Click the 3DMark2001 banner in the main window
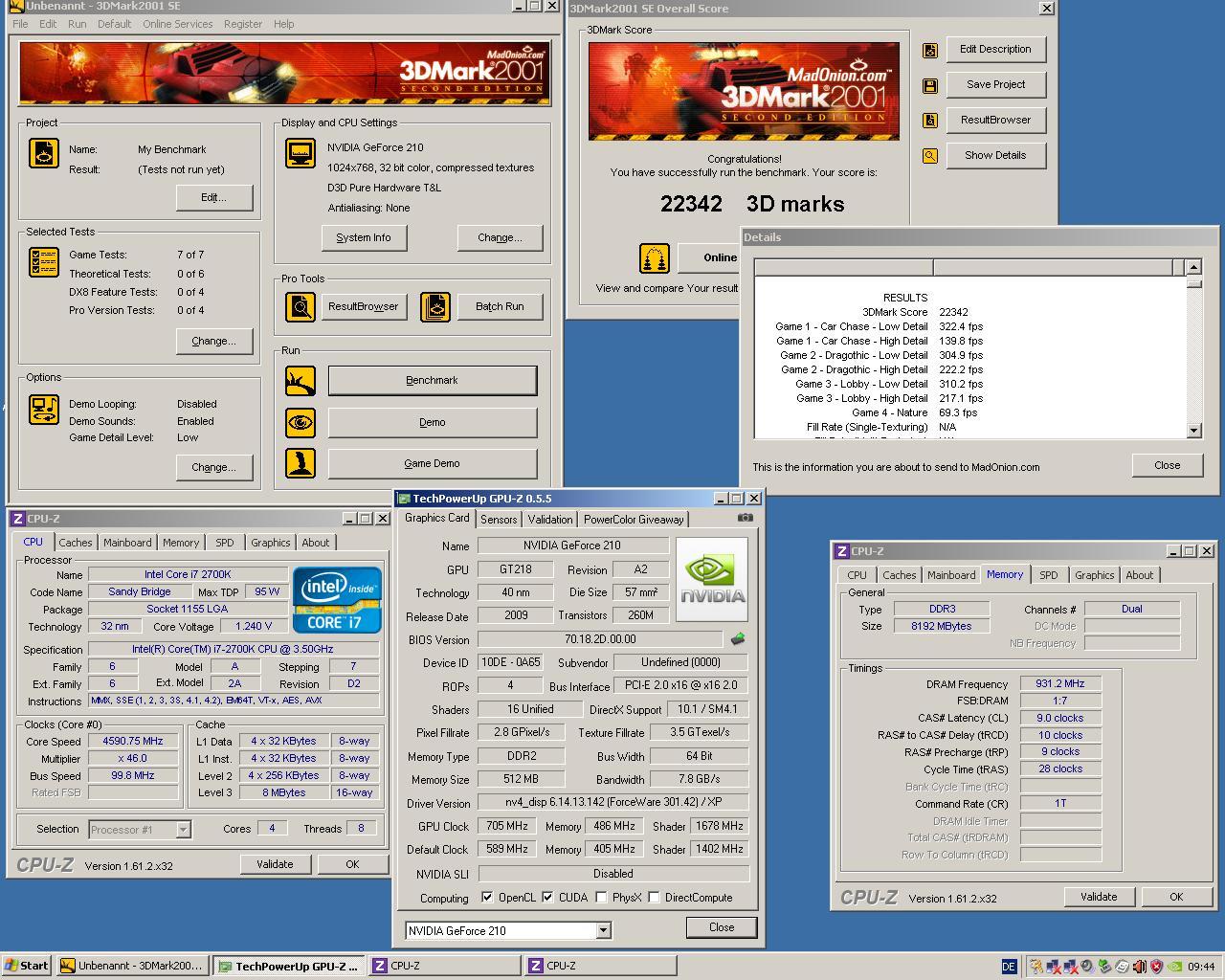The image size is (1225, 980). click(284, 73)
